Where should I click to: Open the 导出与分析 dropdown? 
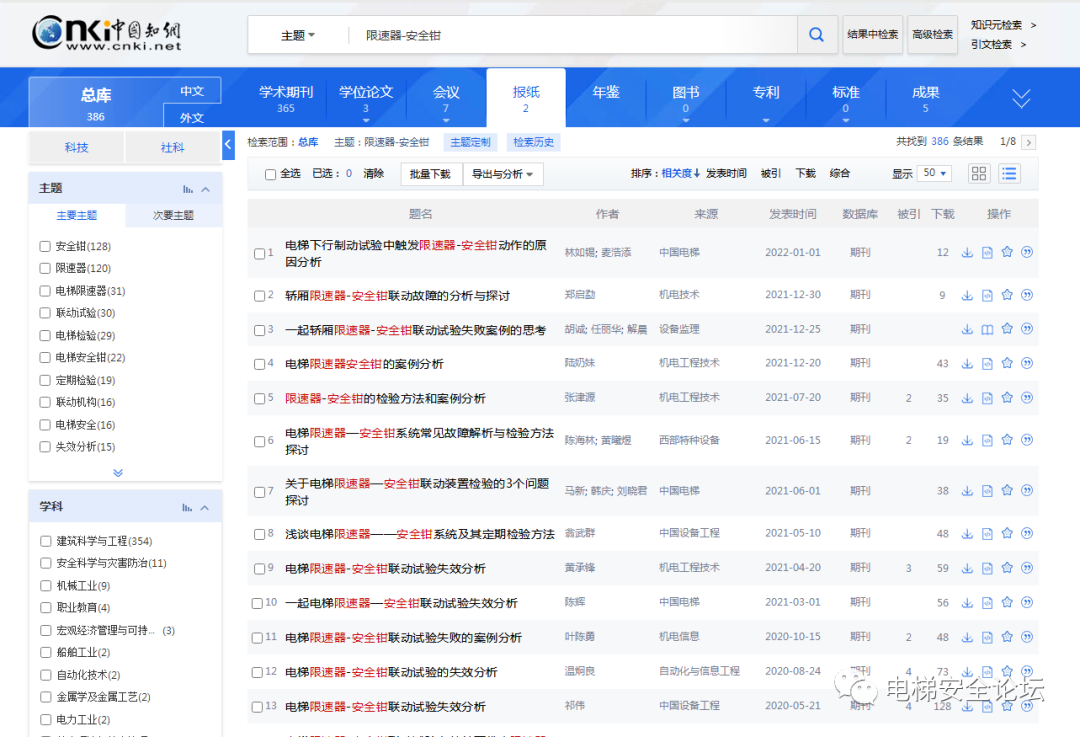coord(503,174)
